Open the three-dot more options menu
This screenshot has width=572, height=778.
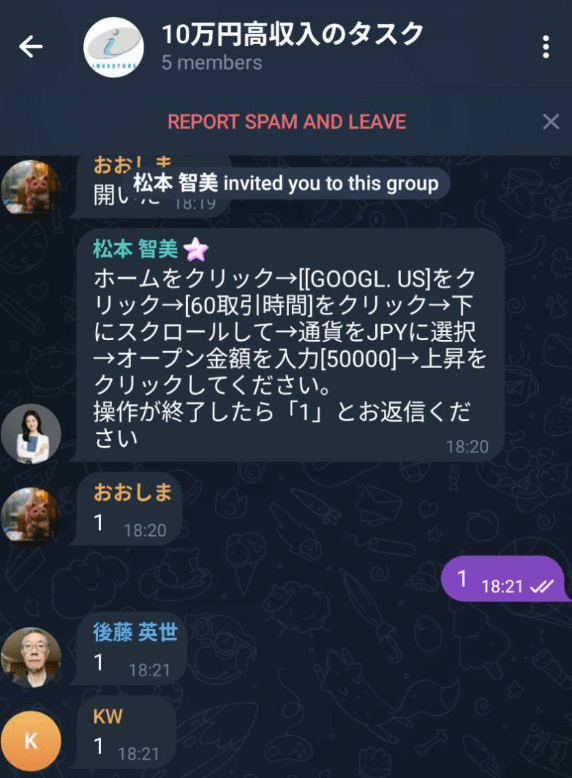tap(546, 47)
